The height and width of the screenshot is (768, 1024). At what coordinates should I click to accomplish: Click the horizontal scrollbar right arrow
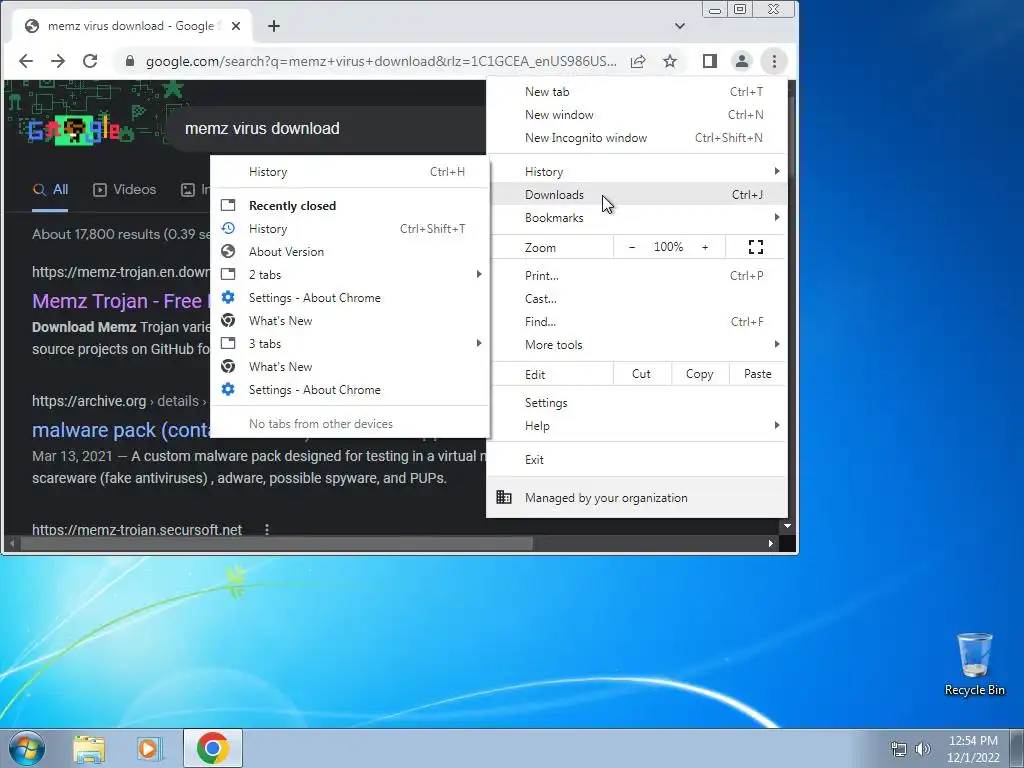coord(771,543)
